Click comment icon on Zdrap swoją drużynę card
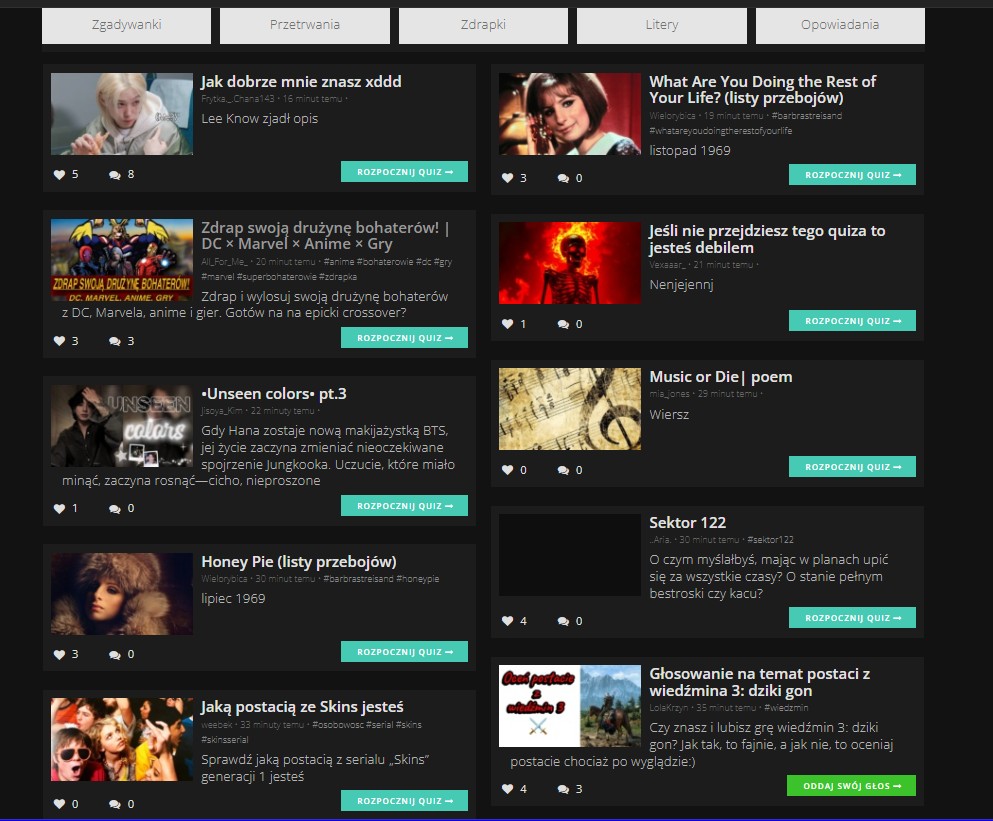 pyautogui.click(x=115, y=341)
